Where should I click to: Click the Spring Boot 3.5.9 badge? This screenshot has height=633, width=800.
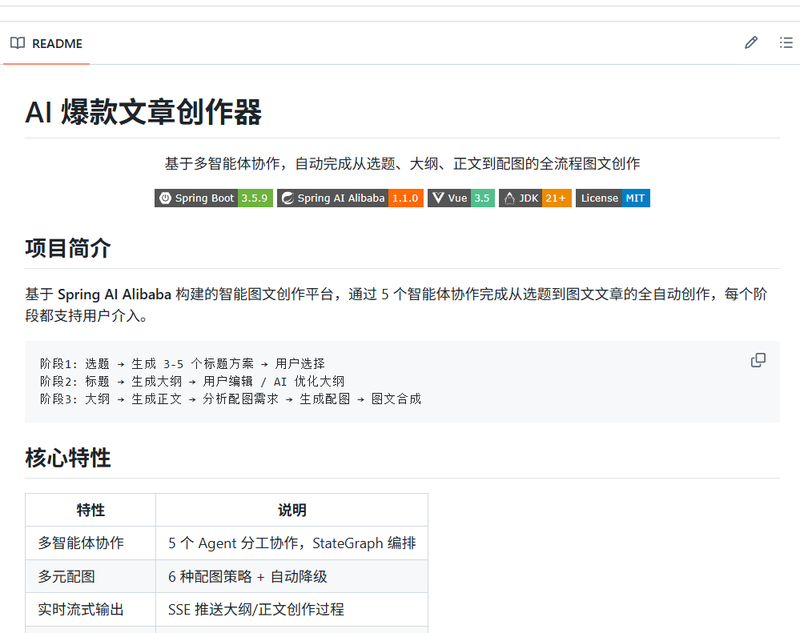[x=214, y=198]
